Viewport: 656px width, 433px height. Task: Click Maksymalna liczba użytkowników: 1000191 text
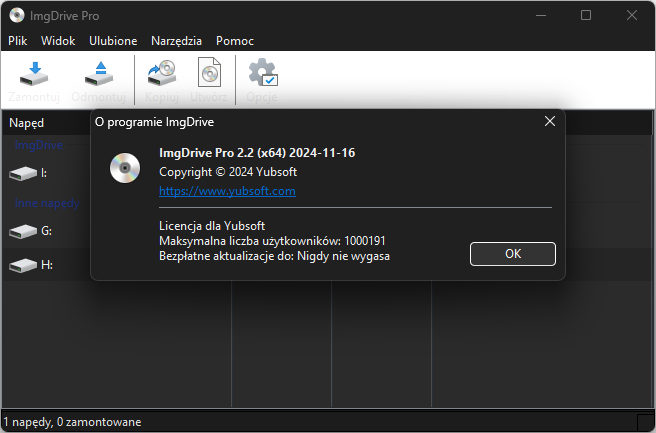(272, 241)
